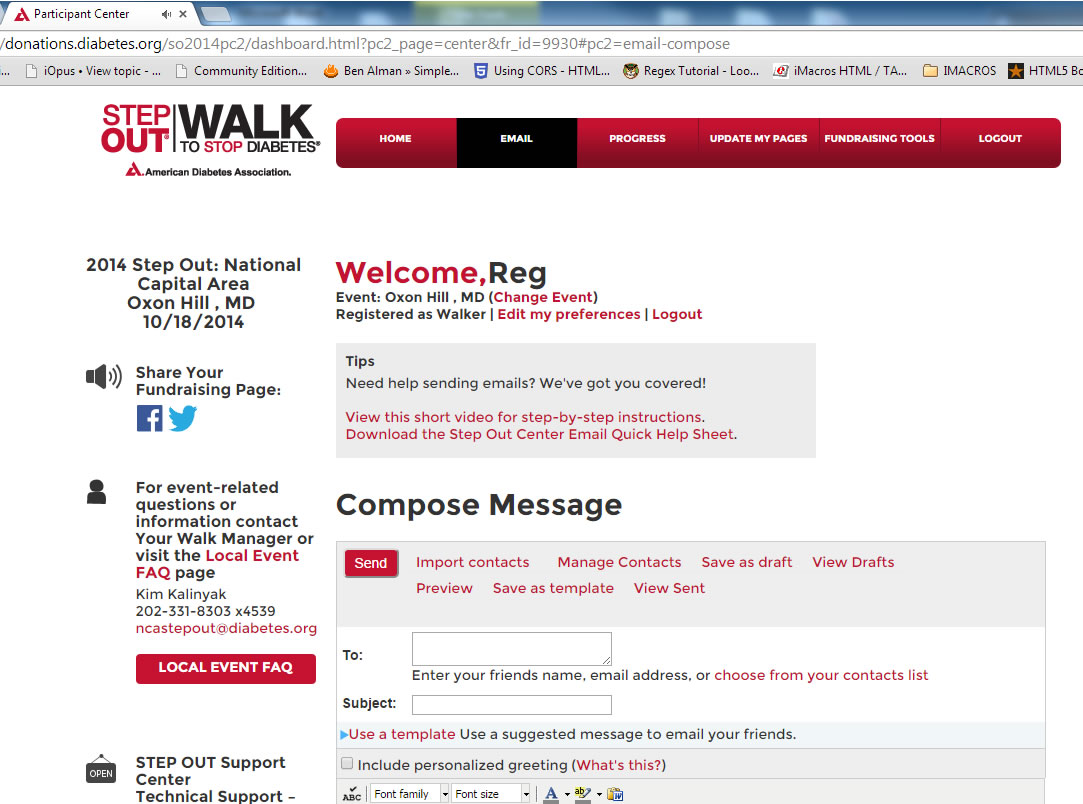Viewport: 1083px width, 804px height.
Task: Click the spell check ABC icon
Action: pyautogui.click(x=352, y=794)
